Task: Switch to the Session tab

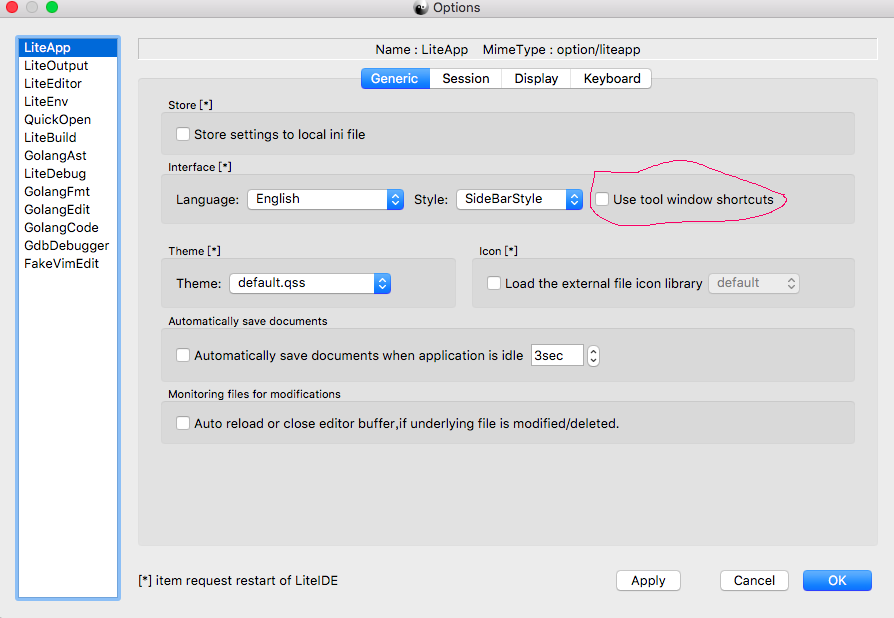Action: tap(465, 78)
